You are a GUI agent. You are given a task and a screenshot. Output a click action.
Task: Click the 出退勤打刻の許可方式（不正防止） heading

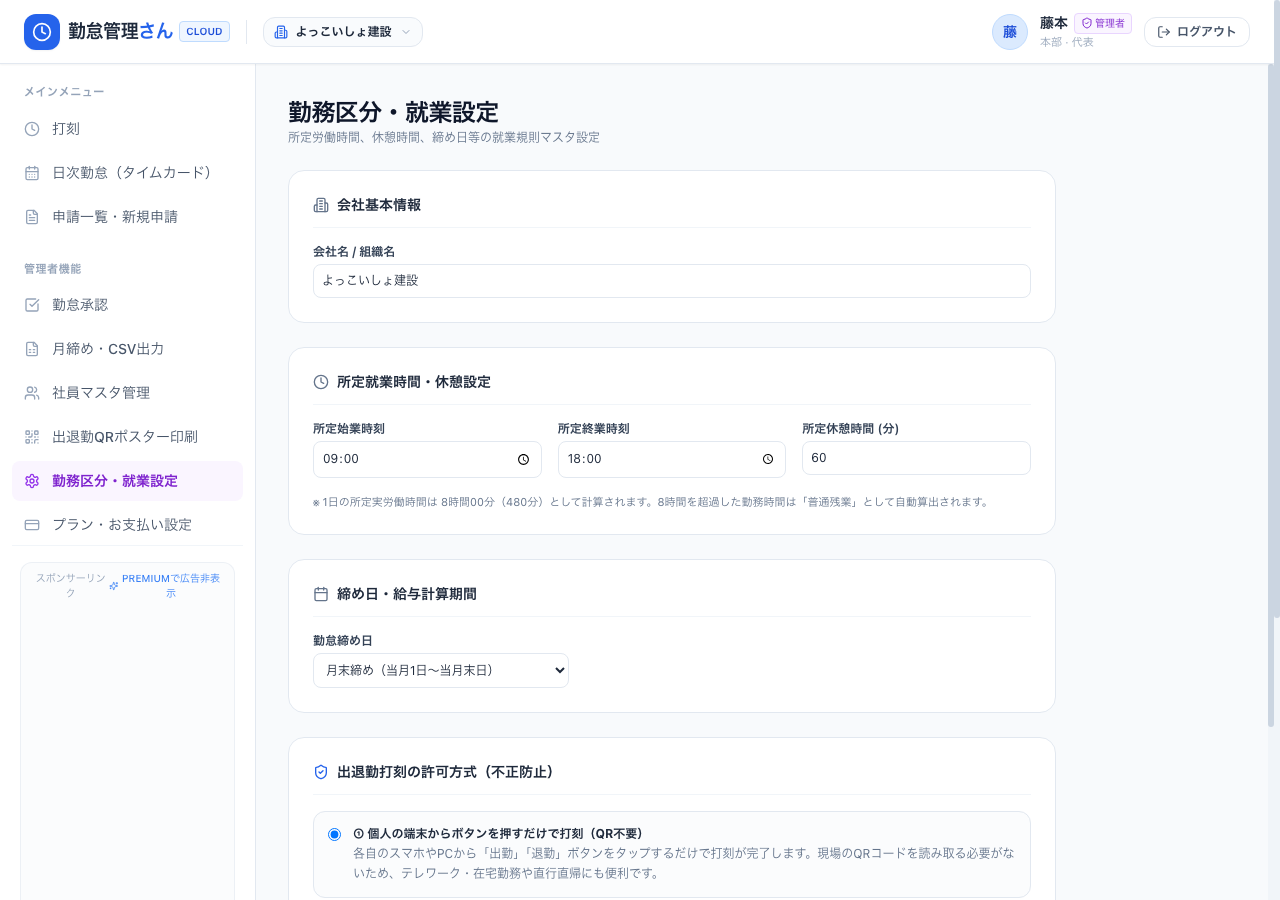(445, 772)
